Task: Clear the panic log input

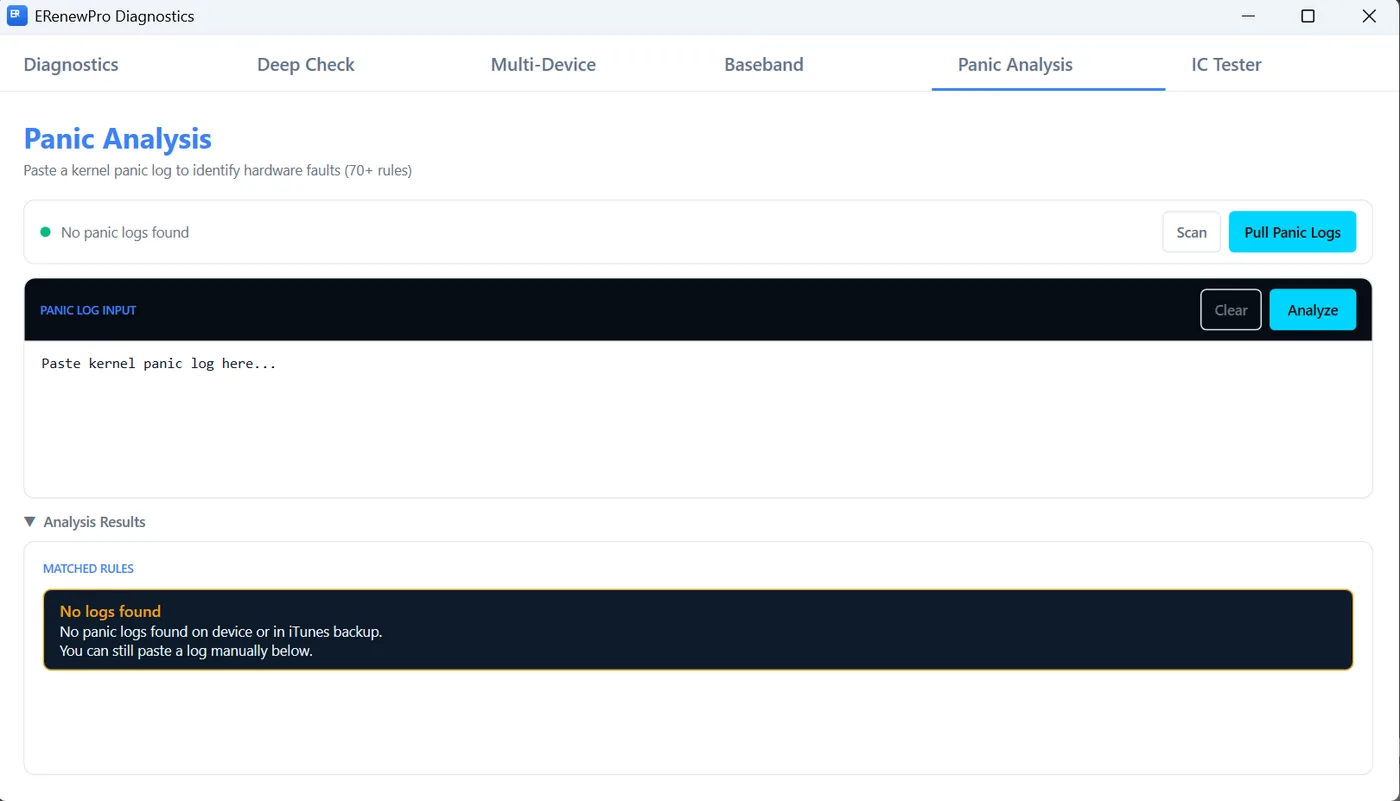Action: pos(1231,310)
